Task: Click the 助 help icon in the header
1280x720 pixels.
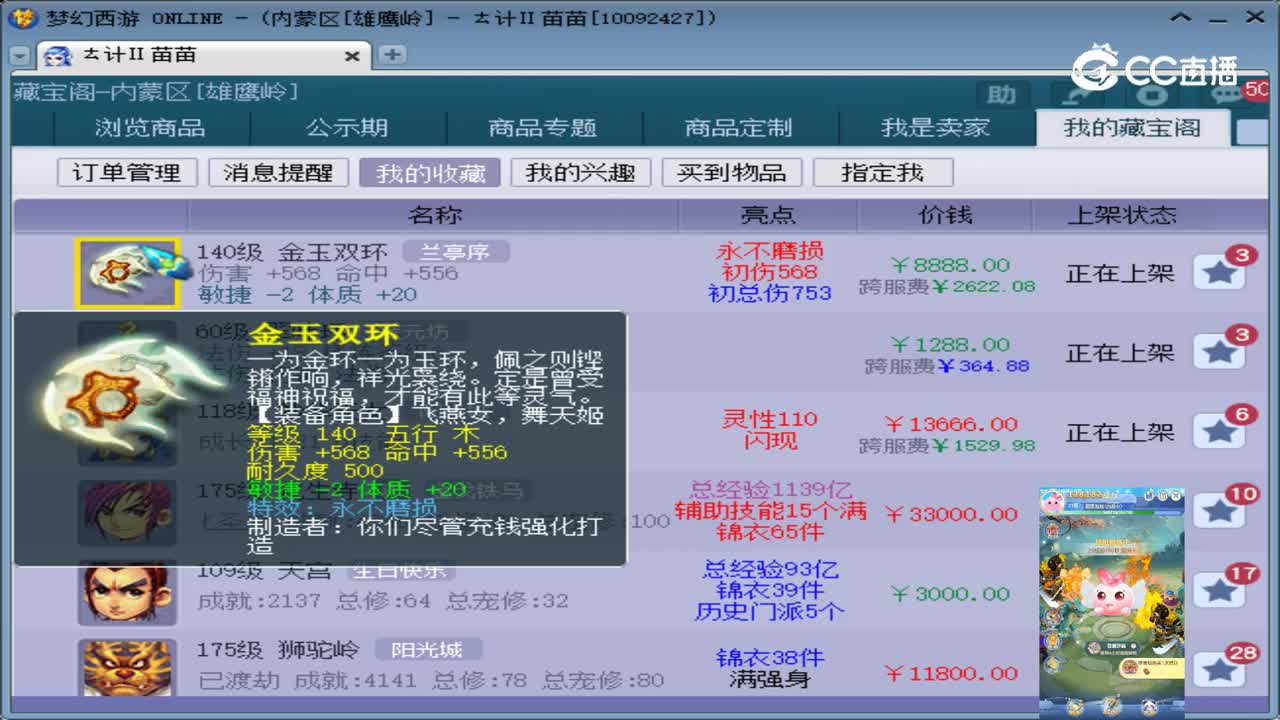Action: coord(1000,95)
